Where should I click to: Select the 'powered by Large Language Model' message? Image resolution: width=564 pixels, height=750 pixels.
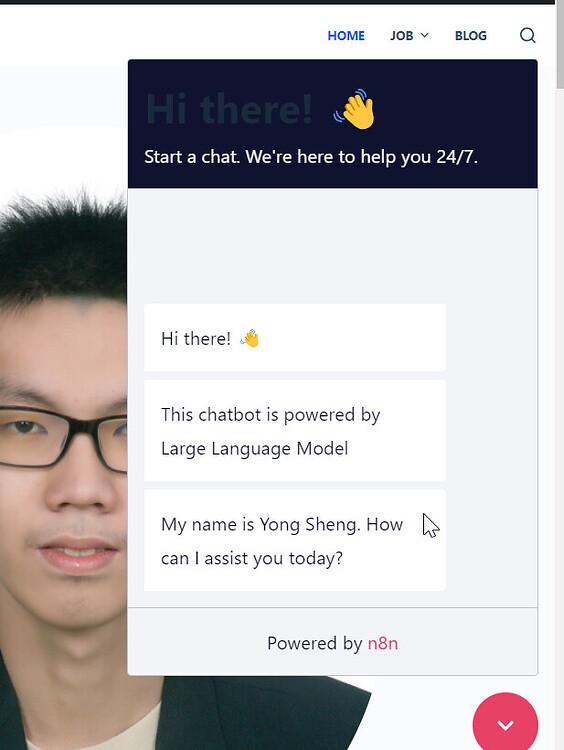(x=295, y=430)
